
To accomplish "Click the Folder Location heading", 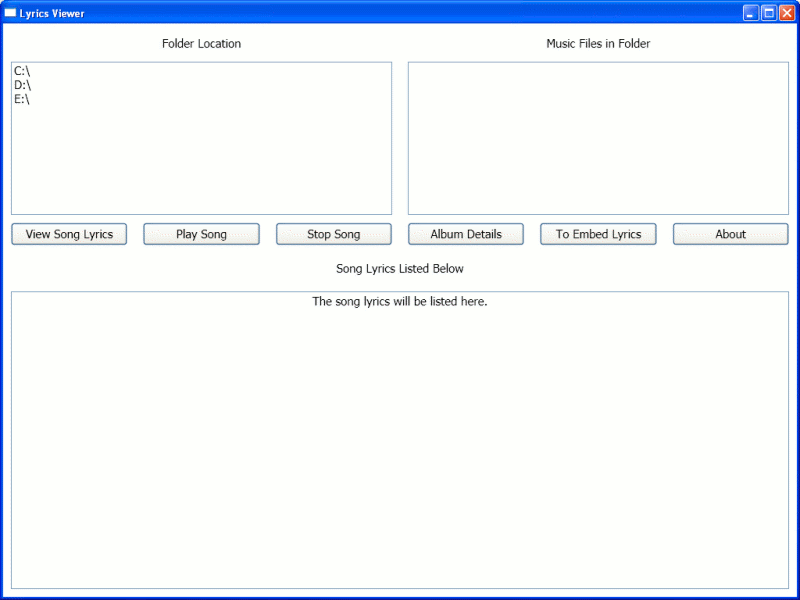I will pyautogui.click(x=201, y=44).
